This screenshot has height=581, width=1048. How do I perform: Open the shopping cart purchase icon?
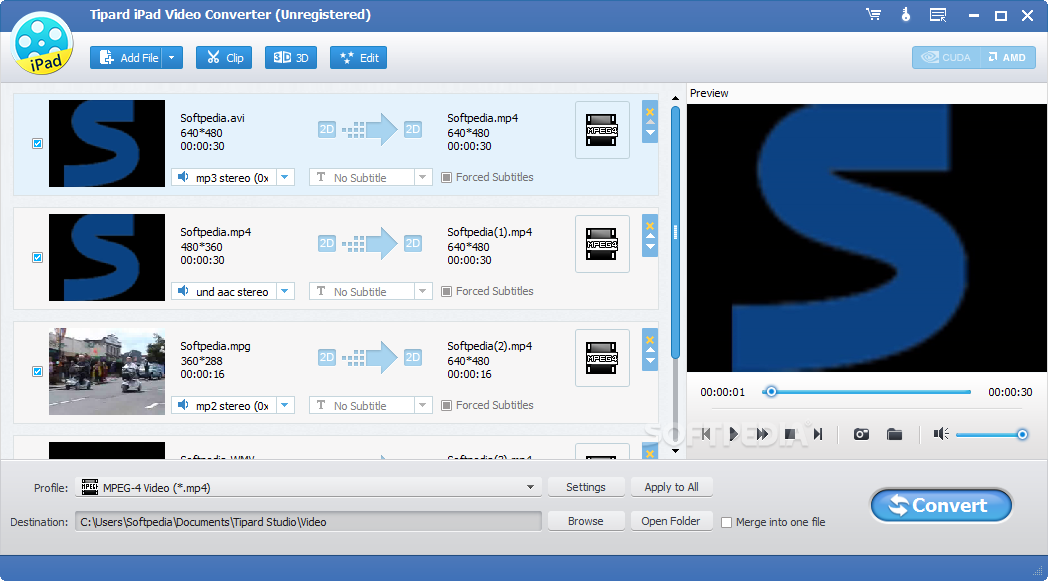coord(874,15)
